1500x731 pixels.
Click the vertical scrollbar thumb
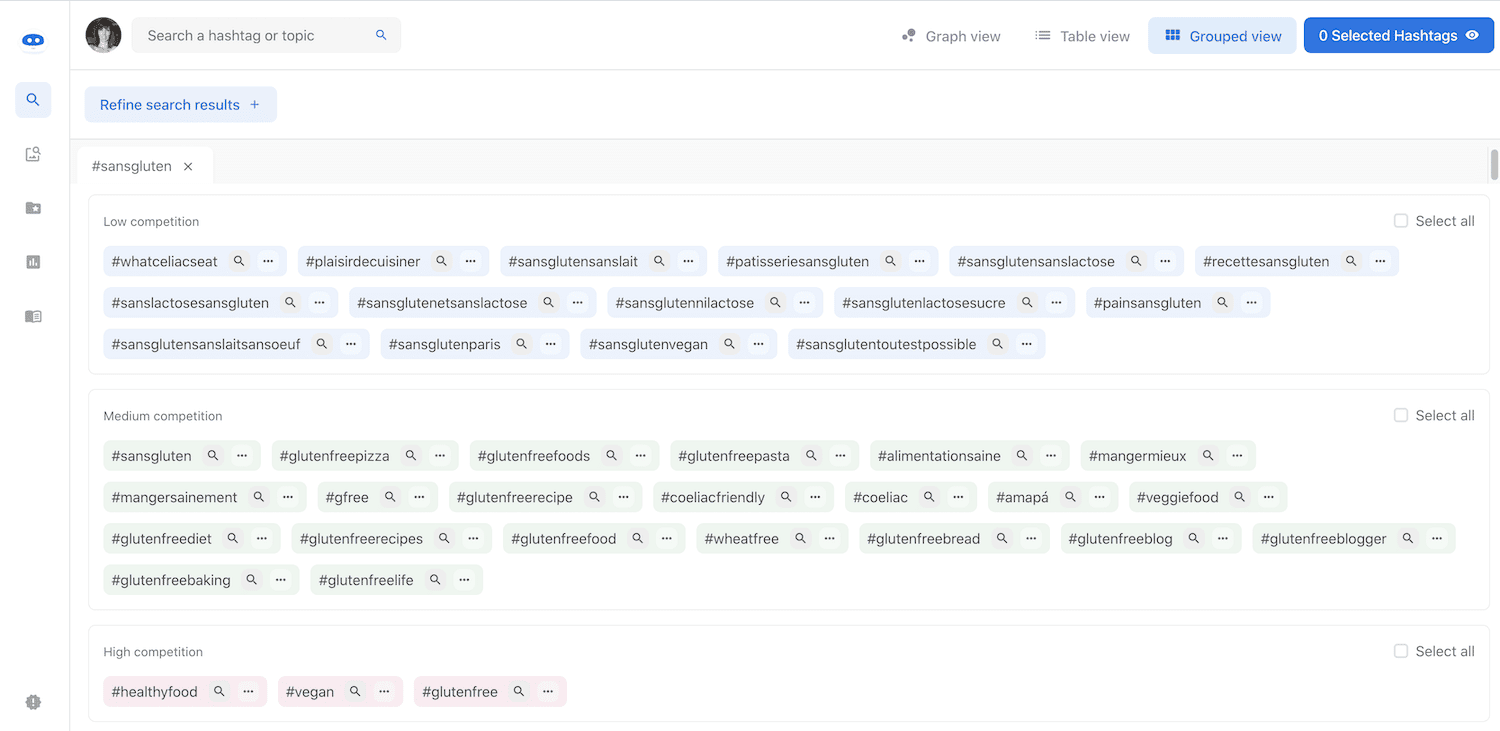pos(1494,164)
